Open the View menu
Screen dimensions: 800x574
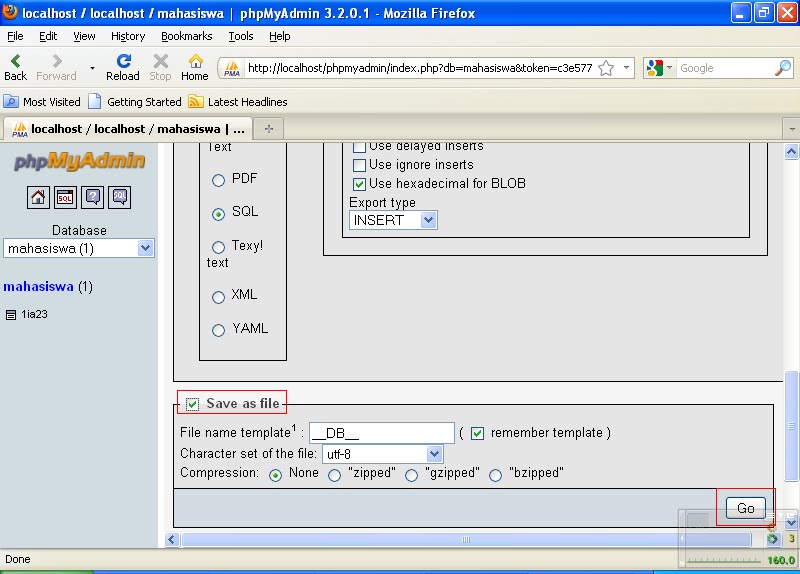(84, 36)
